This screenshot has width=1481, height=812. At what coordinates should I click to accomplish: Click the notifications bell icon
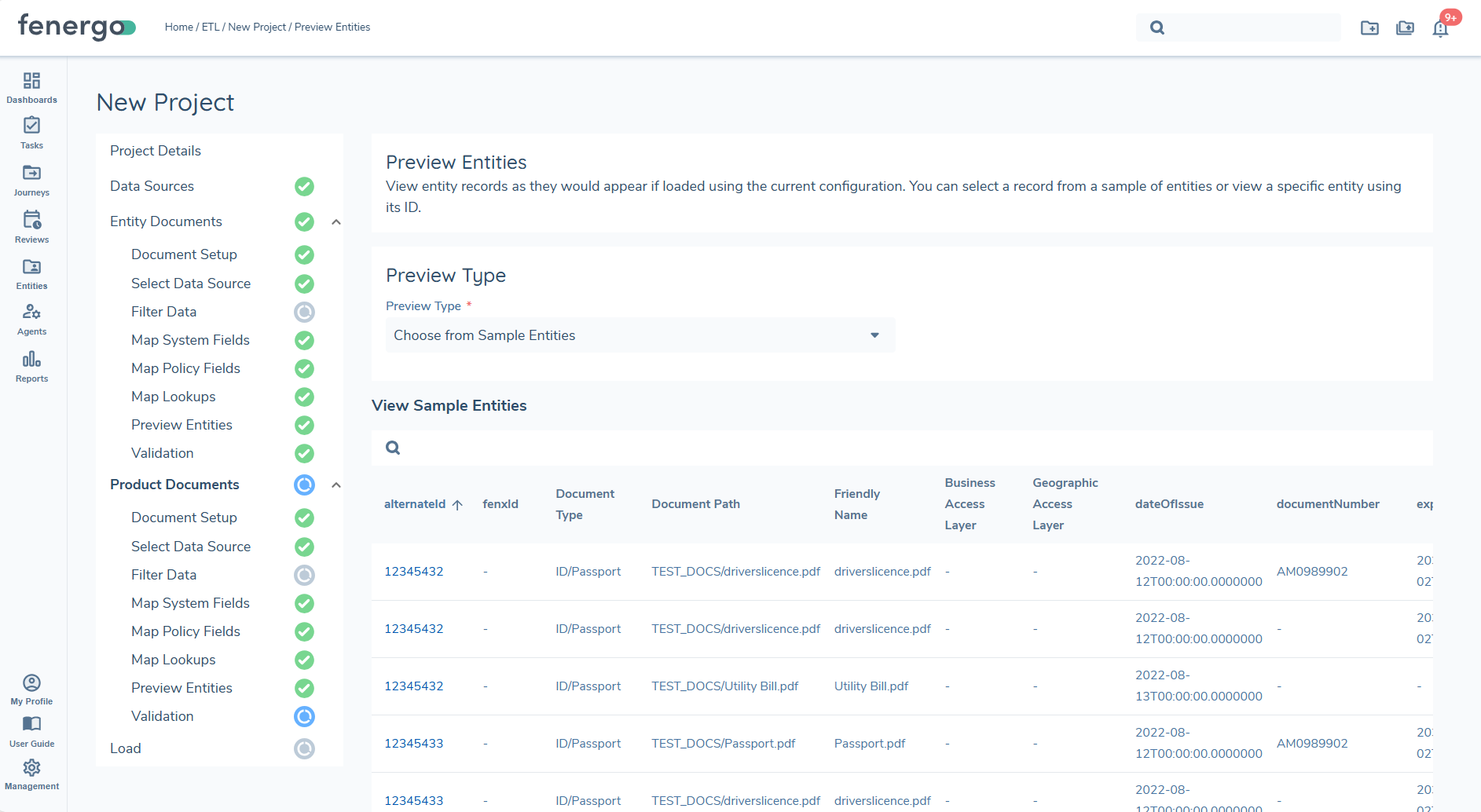[1440, 28]
